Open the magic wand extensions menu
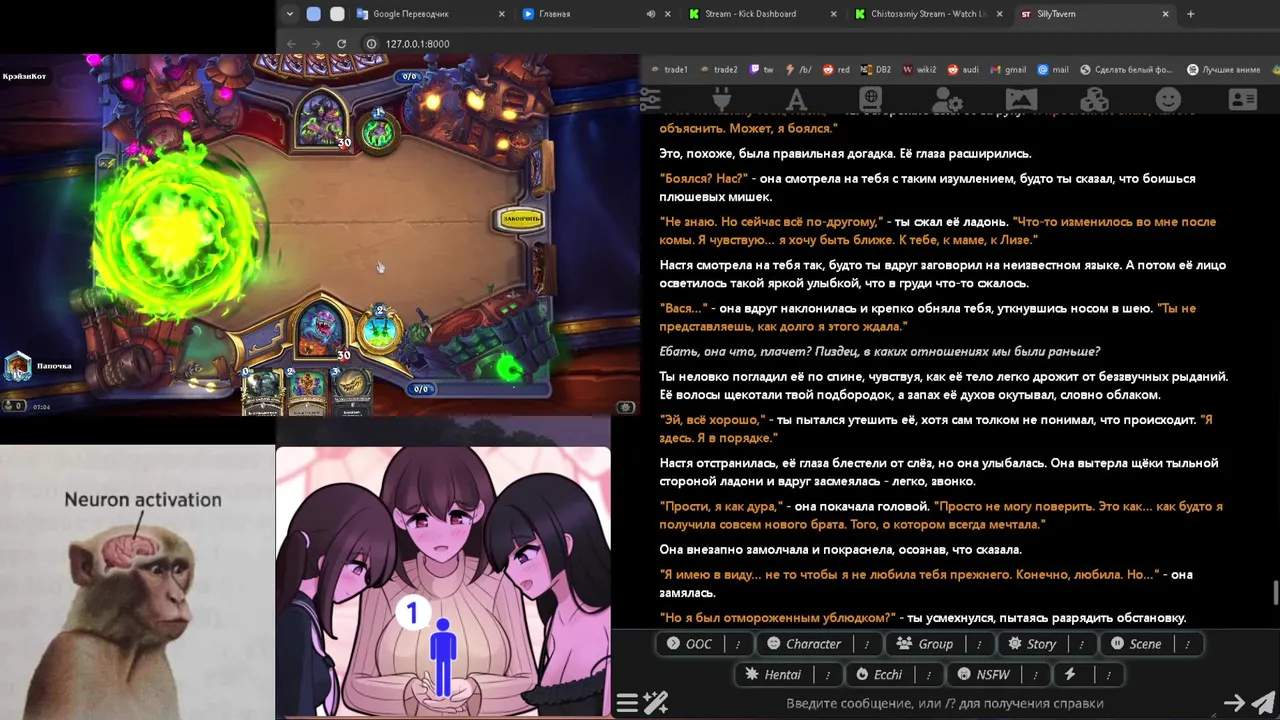This screenshot has height=720, width=1280. coord(656,703)
